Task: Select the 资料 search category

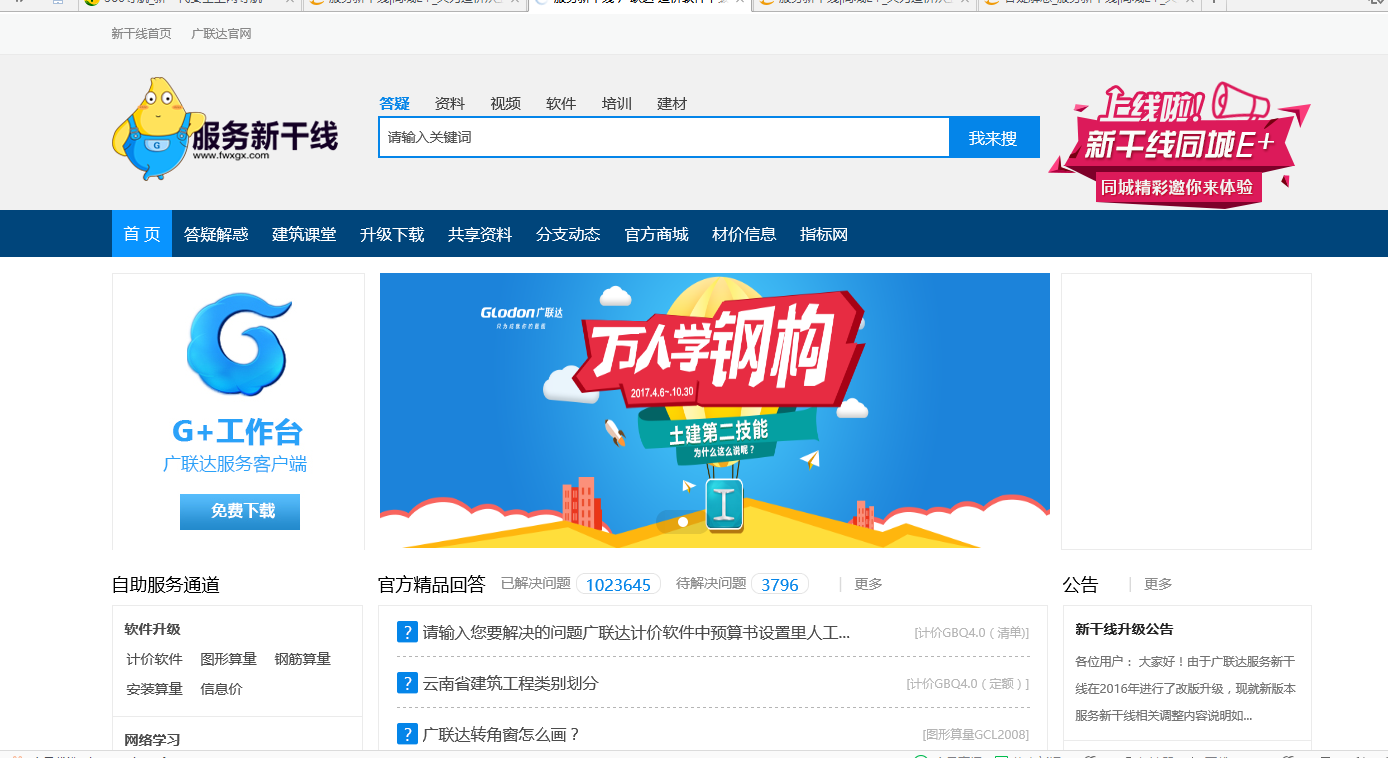Action: (x=450, y=103)
